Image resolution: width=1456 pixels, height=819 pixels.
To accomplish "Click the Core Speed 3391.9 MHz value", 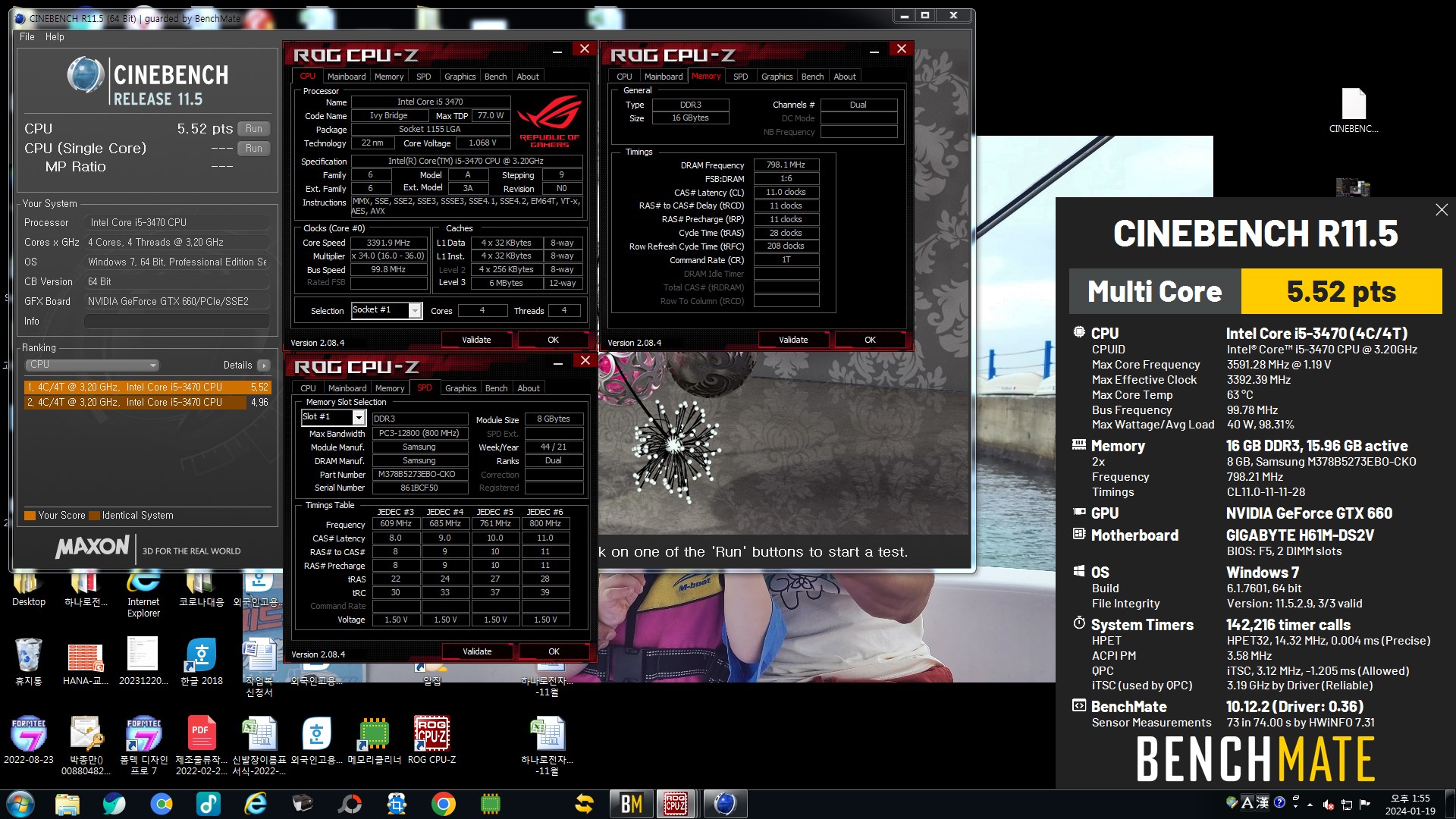I will [x=388, y=243].
